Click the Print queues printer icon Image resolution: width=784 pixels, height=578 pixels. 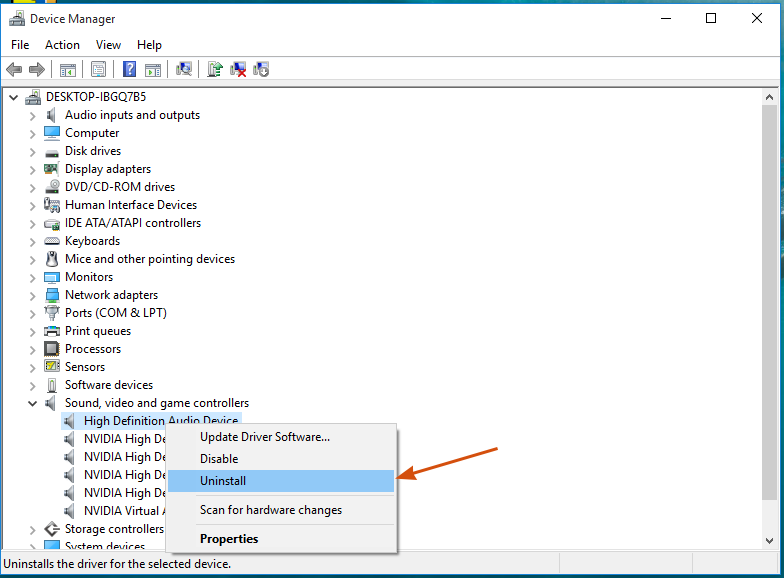pos(52,331)
